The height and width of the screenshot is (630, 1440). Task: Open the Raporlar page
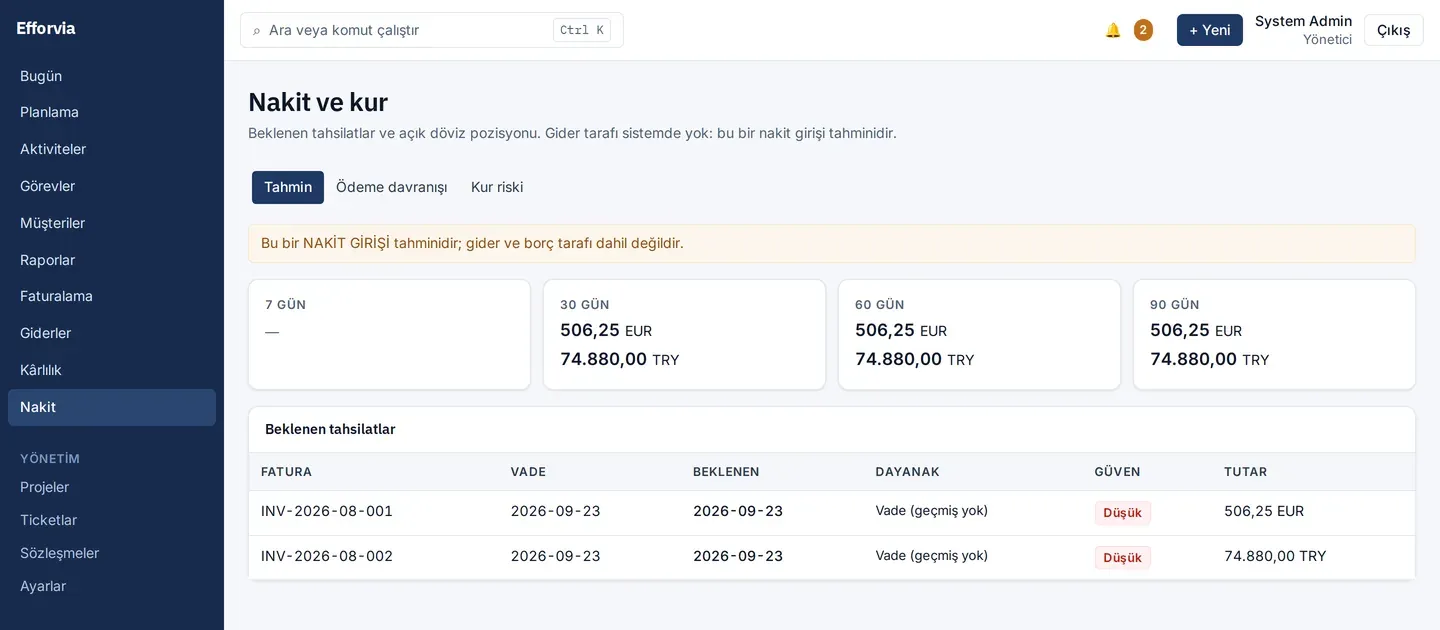coord(112,260)
